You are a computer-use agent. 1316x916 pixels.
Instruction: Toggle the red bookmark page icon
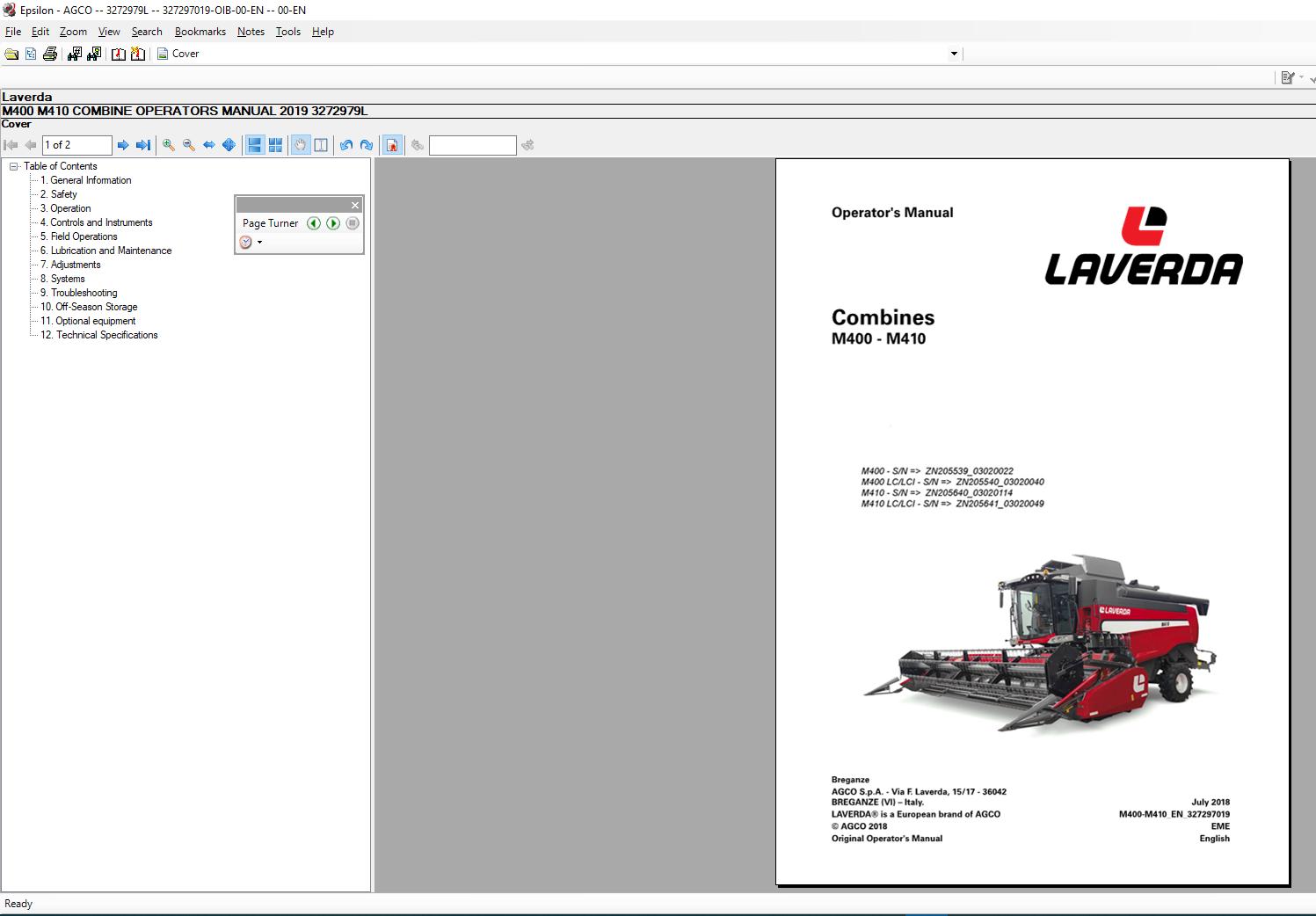[393, 145]
